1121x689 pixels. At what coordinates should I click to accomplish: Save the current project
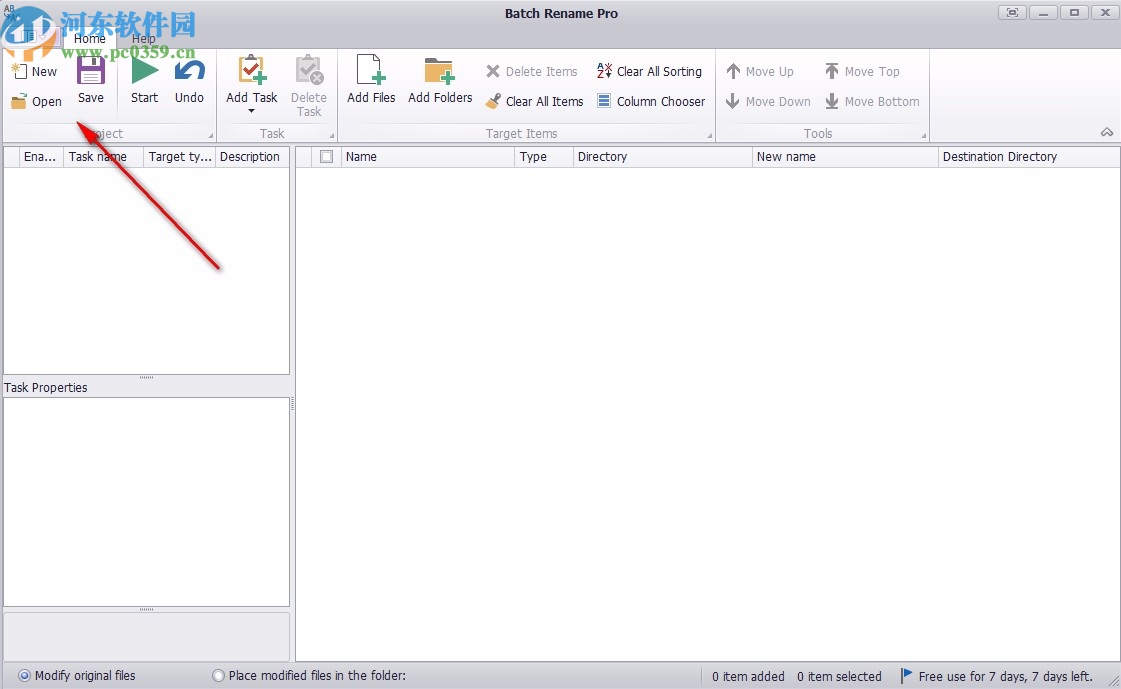[x=91, y=79]
